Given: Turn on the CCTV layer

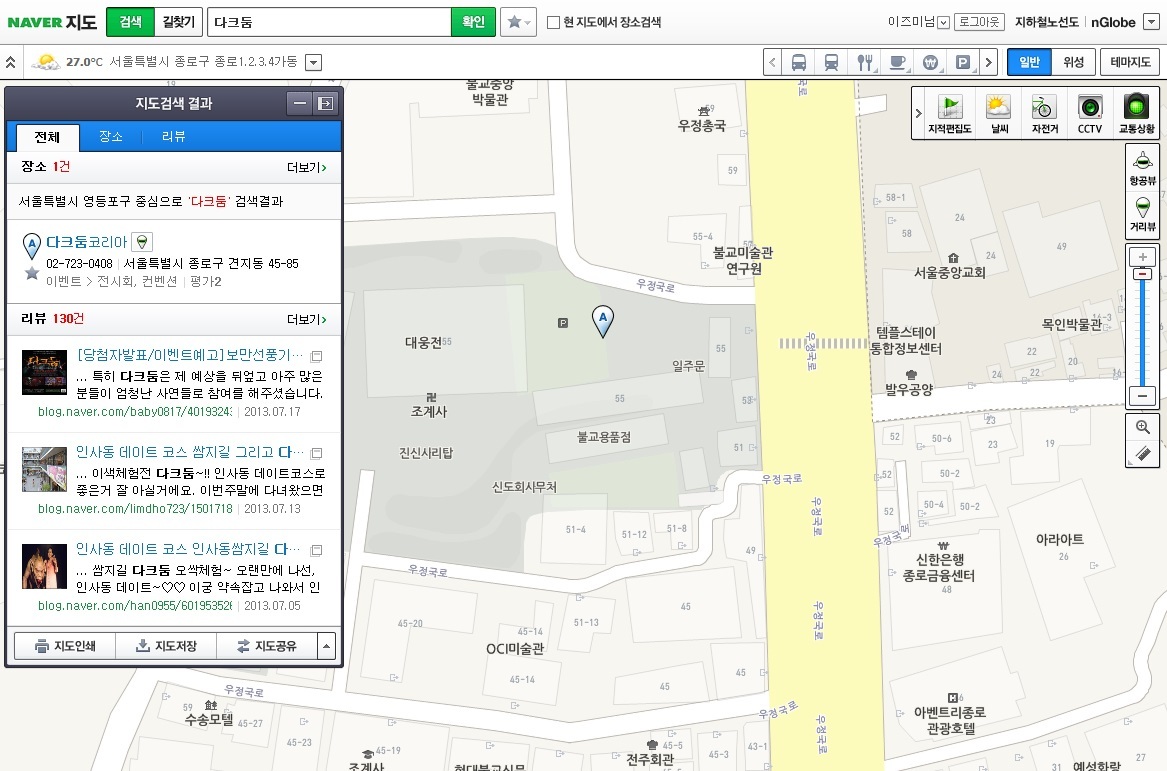Looking at the screenshot, I should tap(1090, 114).
